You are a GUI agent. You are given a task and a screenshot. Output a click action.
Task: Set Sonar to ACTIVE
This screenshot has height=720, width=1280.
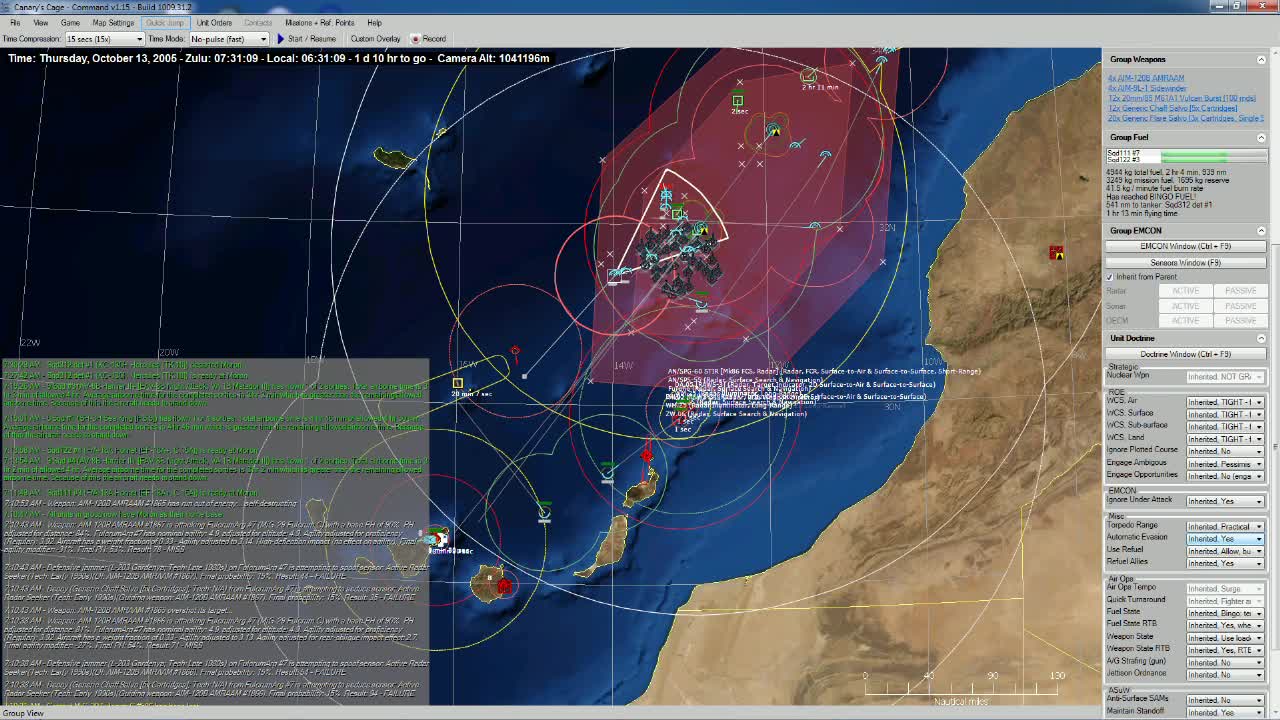[1185, 306]
